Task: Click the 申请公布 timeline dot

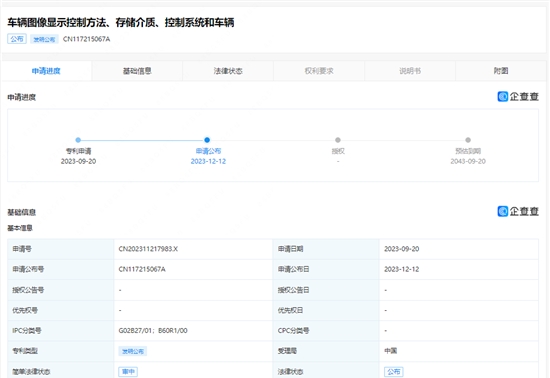Action: click(207, 140)
